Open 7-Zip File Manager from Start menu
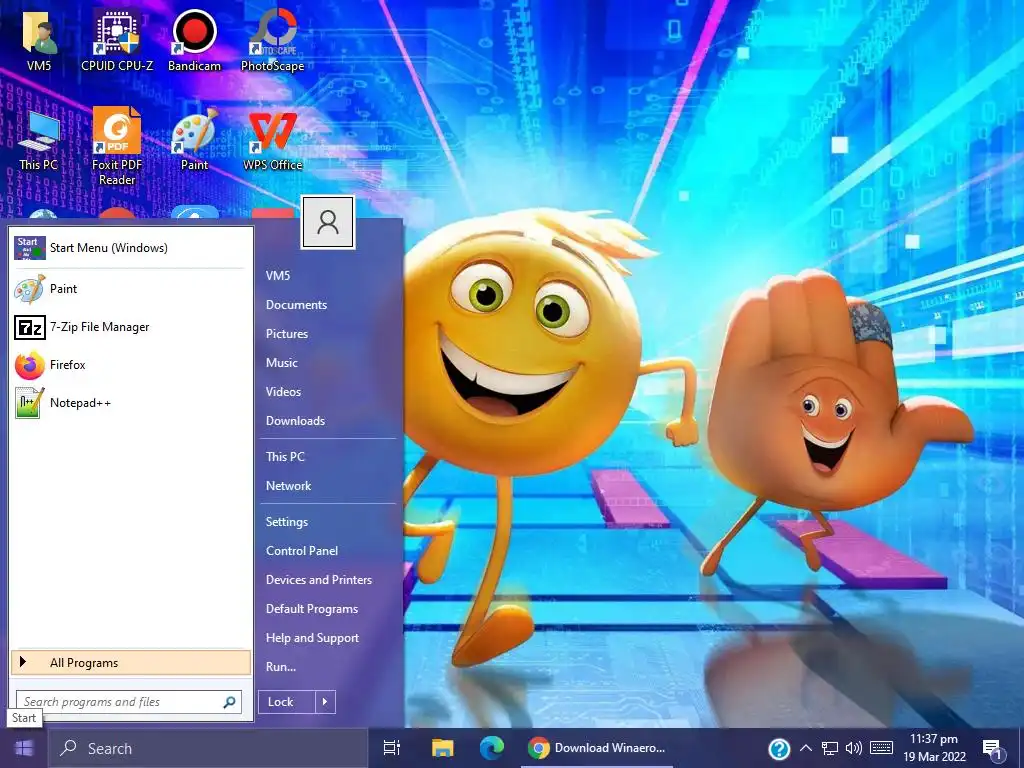This screenshot has height=768, width=1024. (131, 327)
